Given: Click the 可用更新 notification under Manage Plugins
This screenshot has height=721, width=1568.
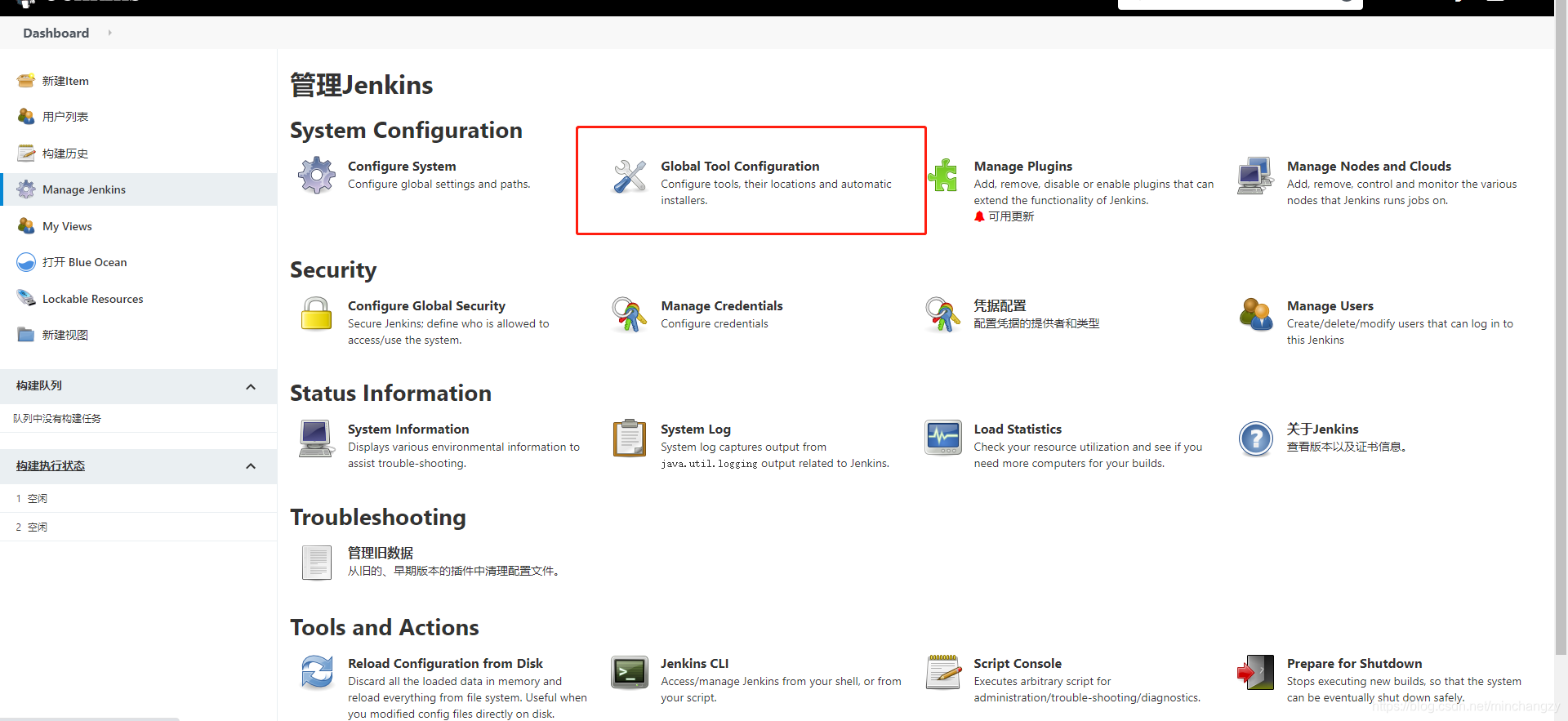Looking at the screenshot, I should [x=1004, y=216].
